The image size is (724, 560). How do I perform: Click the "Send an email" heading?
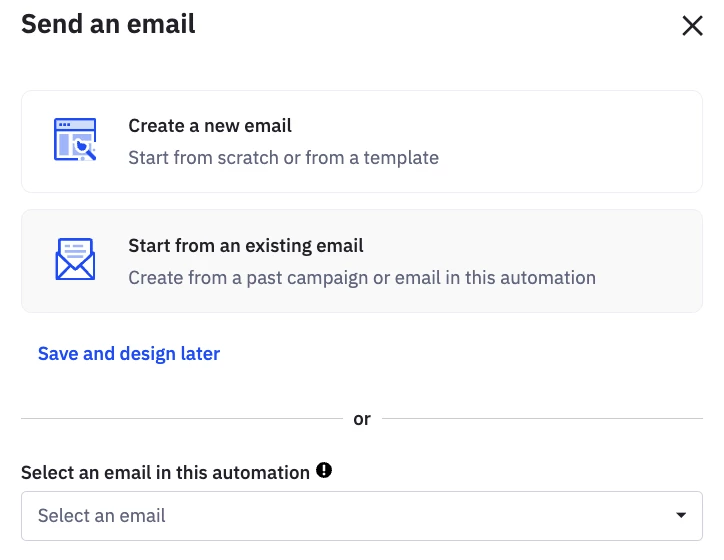pos(108,25)
